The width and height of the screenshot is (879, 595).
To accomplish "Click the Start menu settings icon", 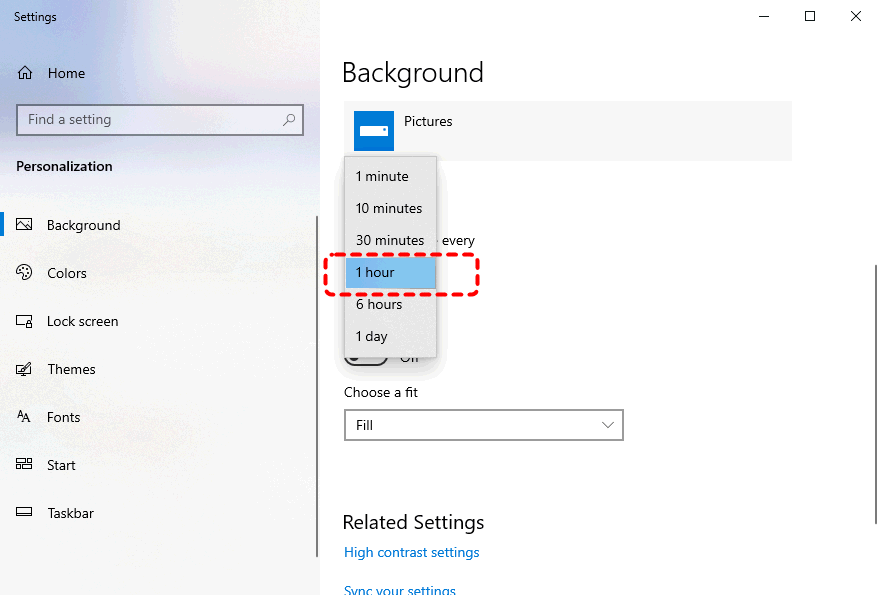I will coord(25,465).
